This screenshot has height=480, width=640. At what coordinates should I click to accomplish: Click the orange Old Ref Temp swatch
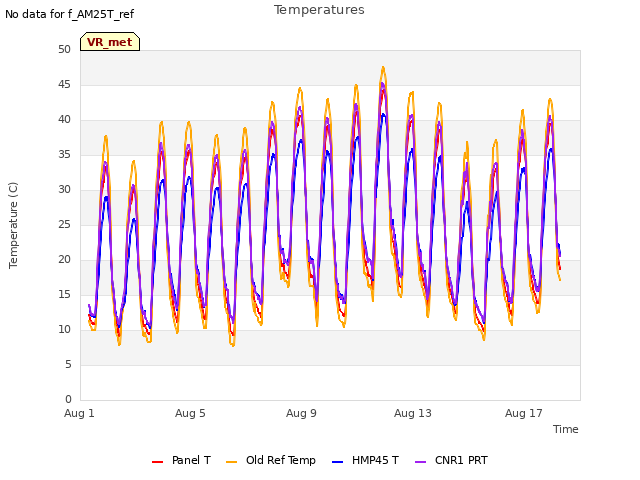coord(231,462)
